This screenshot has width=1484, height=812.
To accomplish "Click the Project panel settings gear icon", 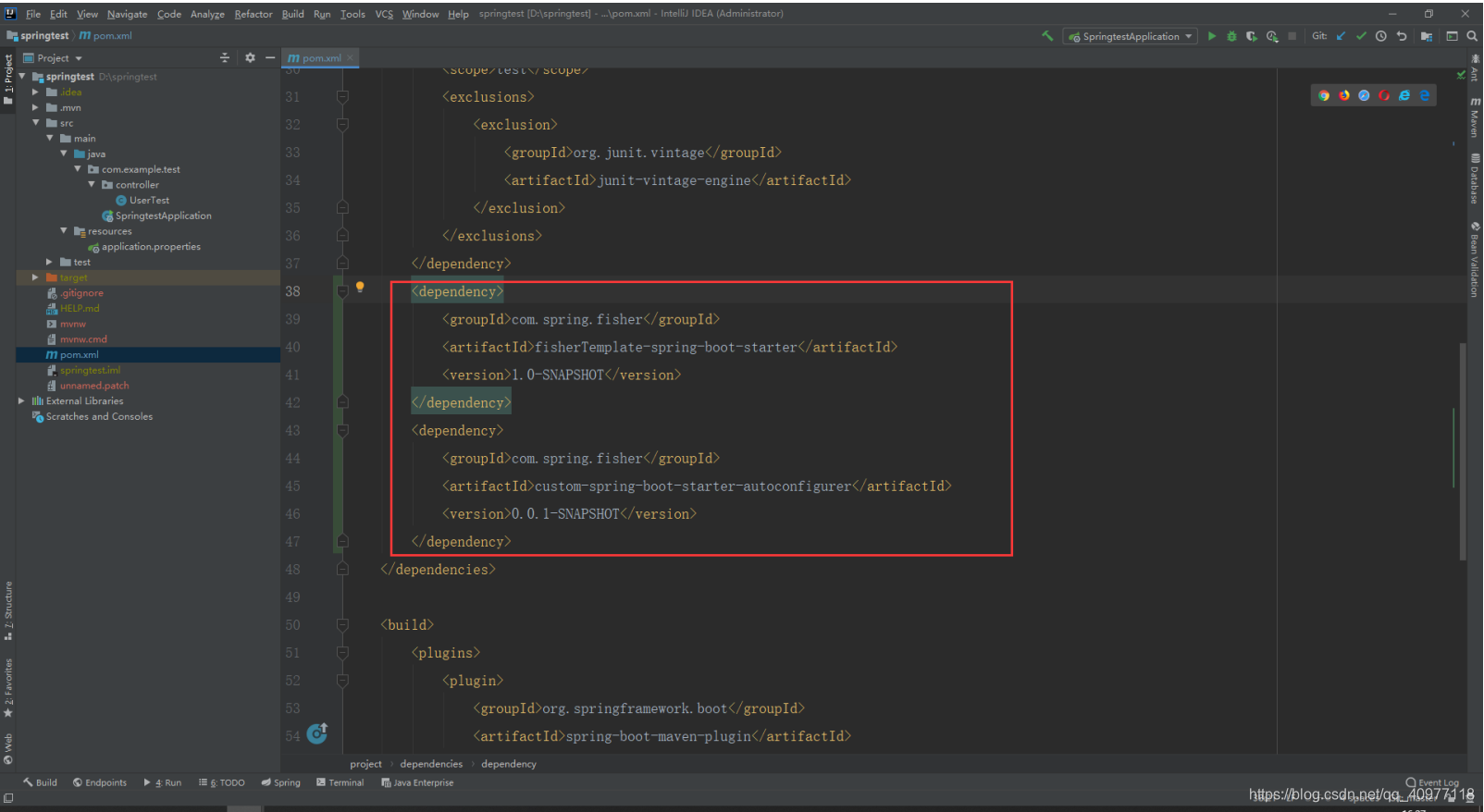I will point(250,57).
